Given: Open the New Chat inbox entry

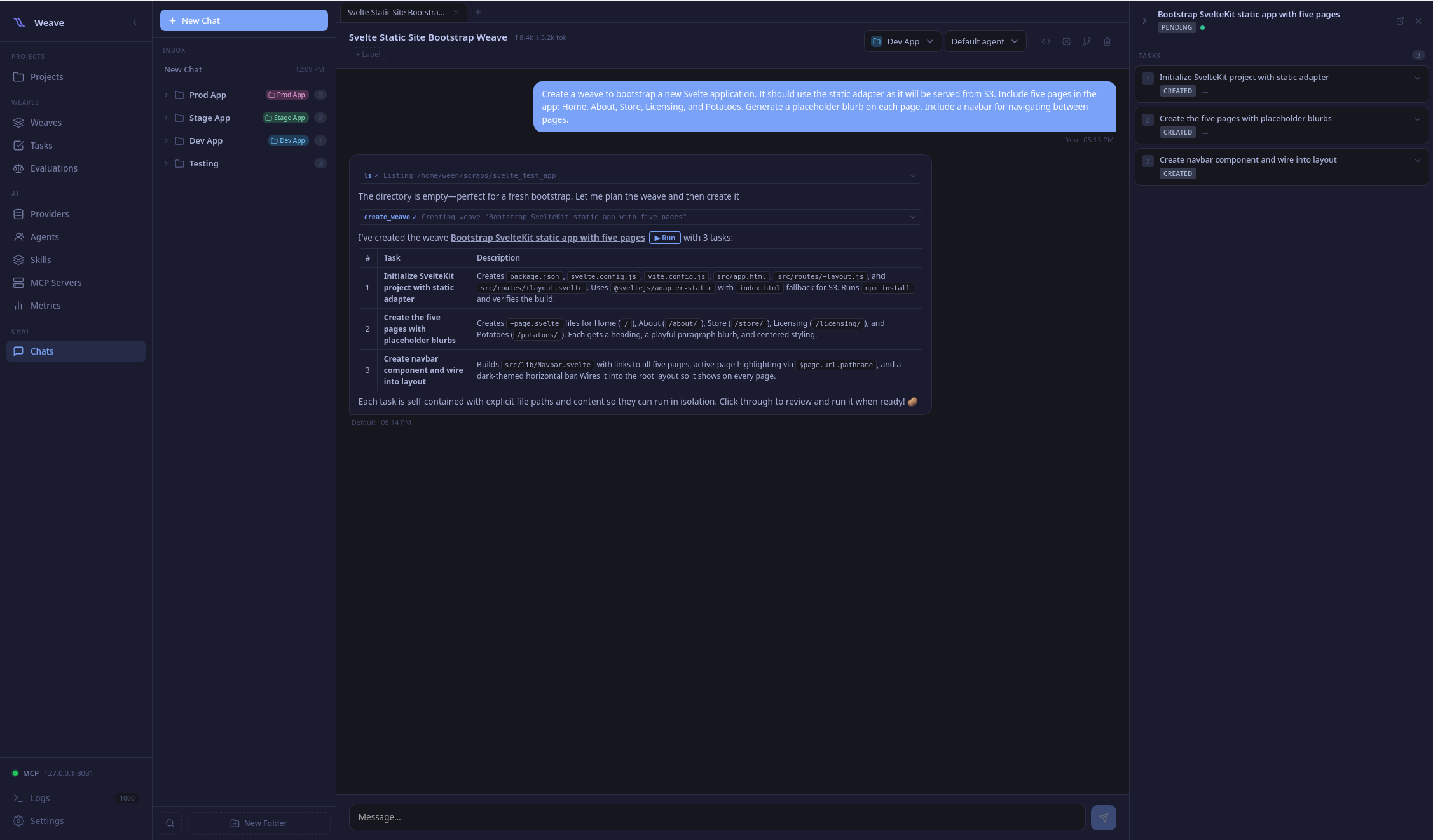Looking at the screenshot, I should (244, 69).
